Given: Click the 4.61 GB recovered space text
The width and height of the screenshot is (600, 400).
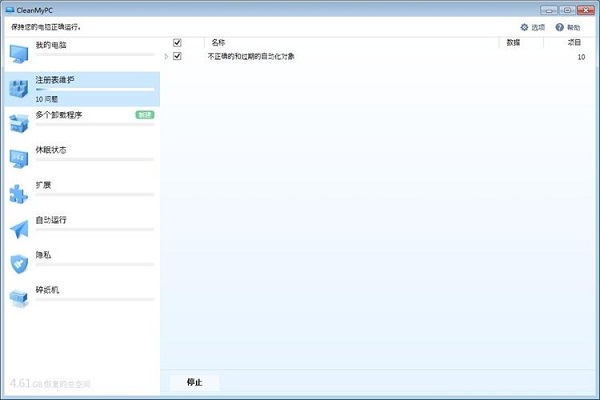Looking at the screenshot, I should 50,383.
